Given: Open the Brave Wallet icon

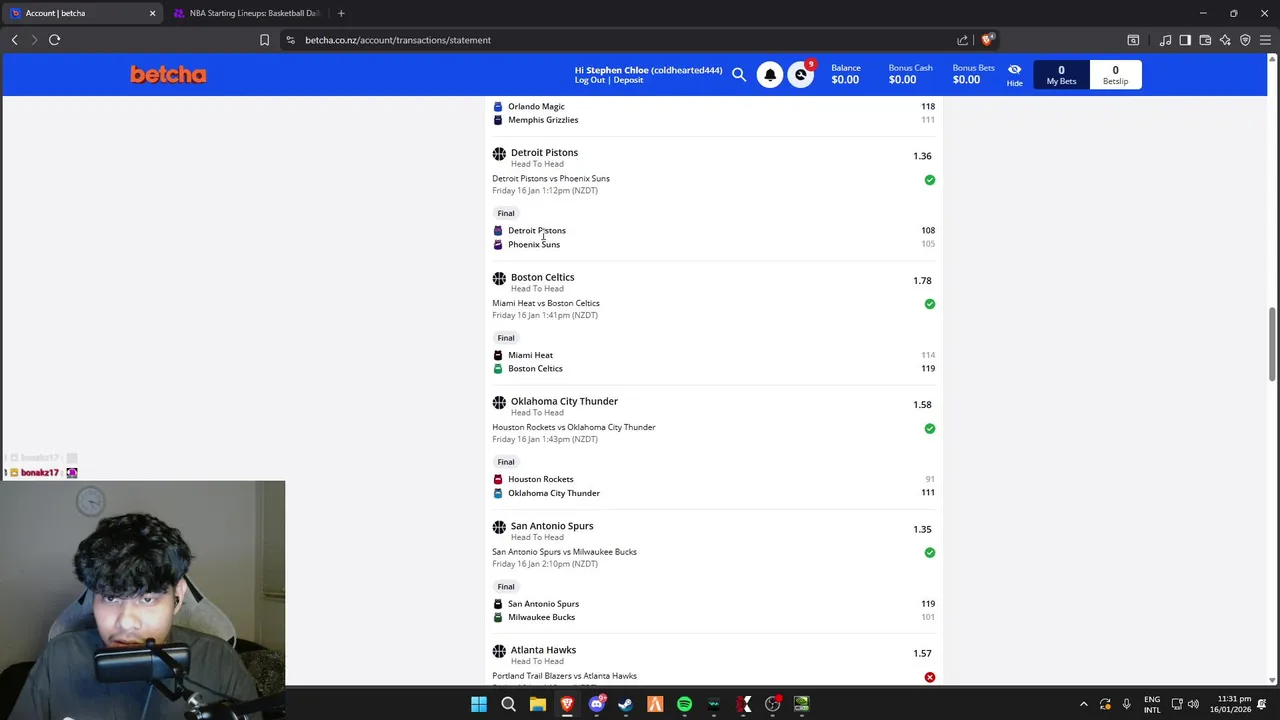Looking at the screenshot, I should point(1205,40).
